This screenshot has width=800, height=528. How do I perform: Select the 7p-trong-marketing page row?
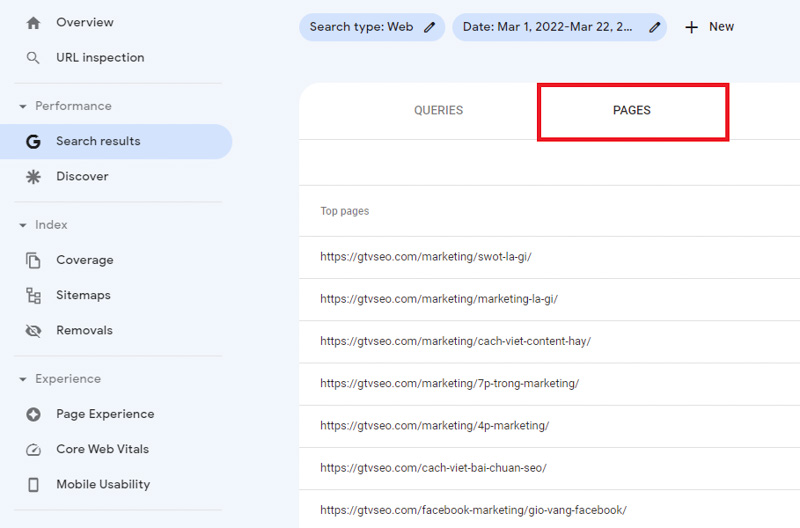549,384
